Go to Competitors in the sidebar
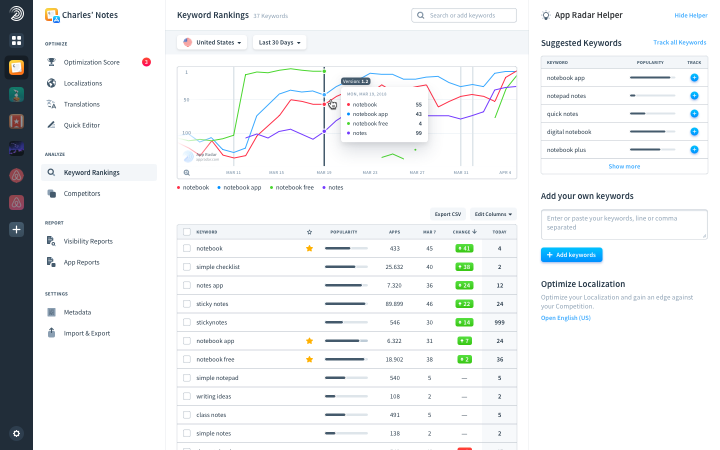 pyautogui.click(x=82, y=193)
